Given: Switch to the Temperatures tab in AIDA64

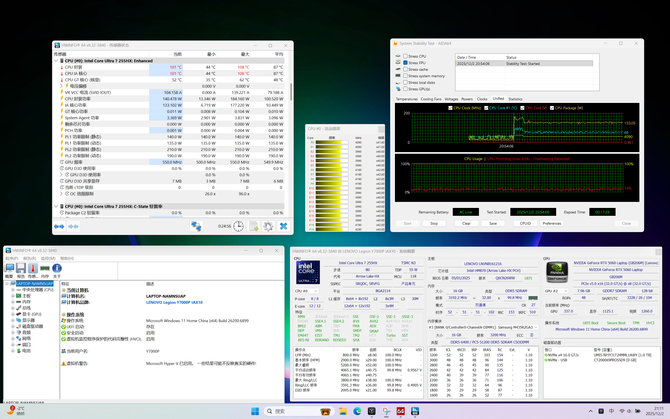Looking at the screenshot, I should (406, 99).
